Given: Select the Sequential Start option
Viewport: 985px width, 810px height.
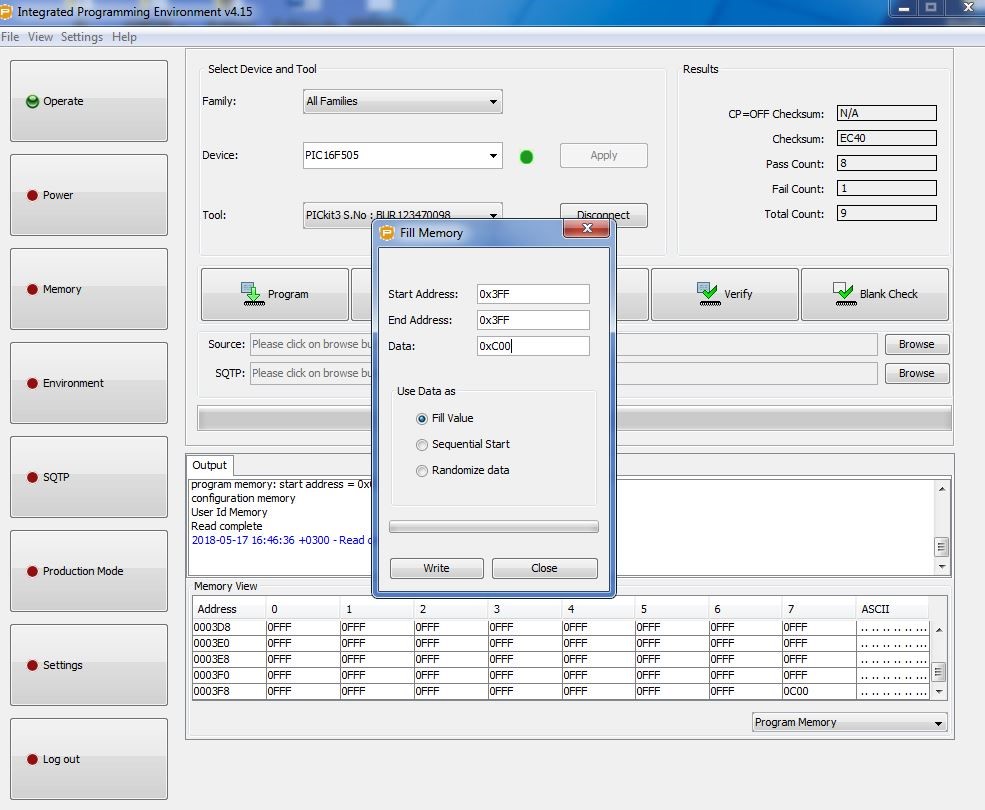Looking at the screenshot, I should point(422,445).
